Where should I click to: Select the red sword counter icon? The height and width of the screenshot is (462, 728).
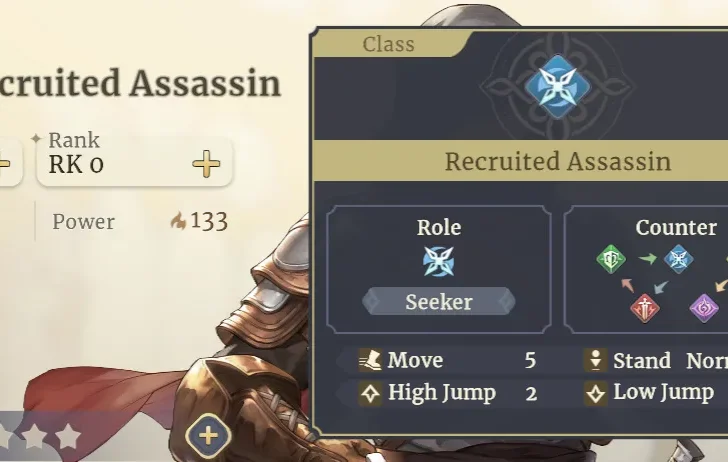(645, 307)
